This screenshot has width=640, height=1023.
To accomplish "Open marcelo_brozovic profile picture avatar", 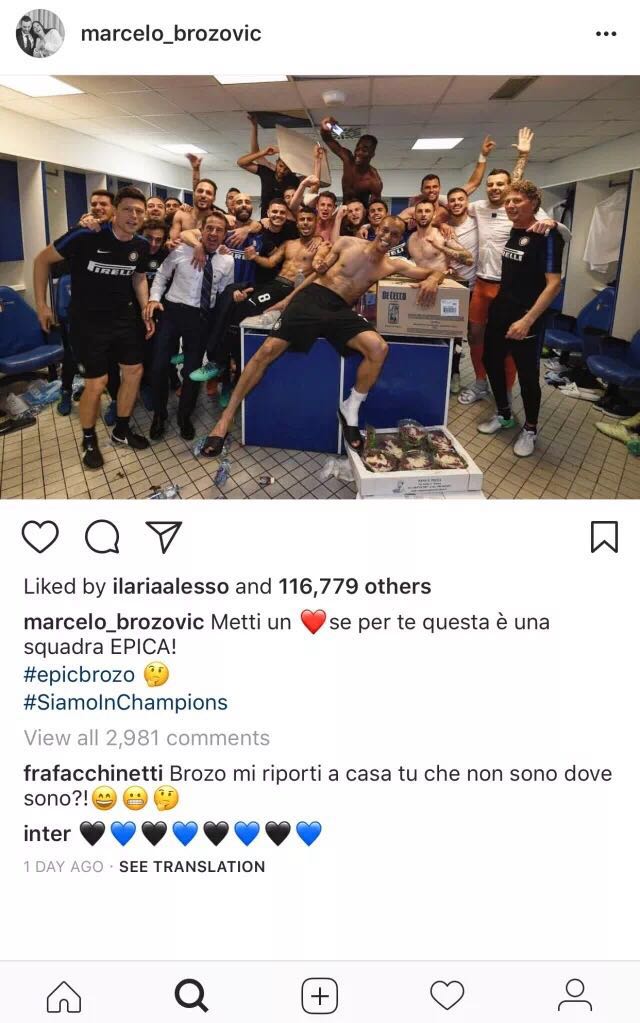I will pos(40,33).
